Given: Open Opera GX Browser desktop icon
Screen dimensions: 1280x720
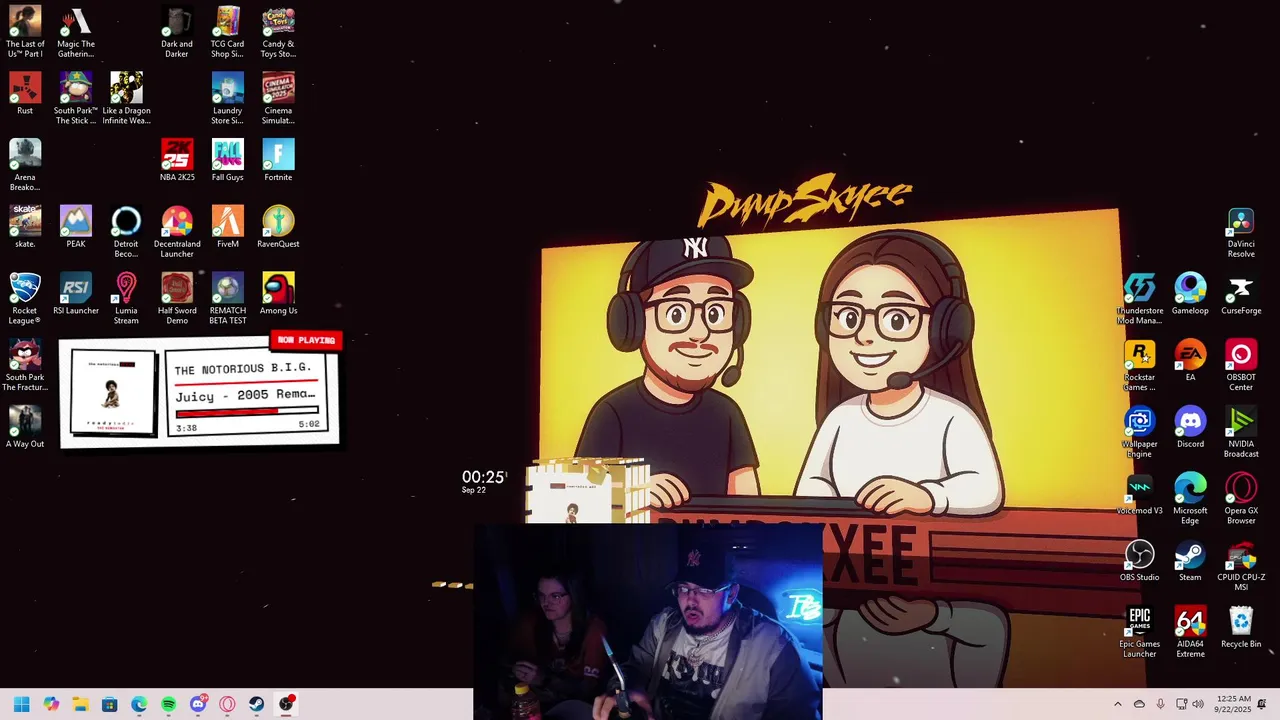Looking at the screenshot, I should (x=1241, y=498).
